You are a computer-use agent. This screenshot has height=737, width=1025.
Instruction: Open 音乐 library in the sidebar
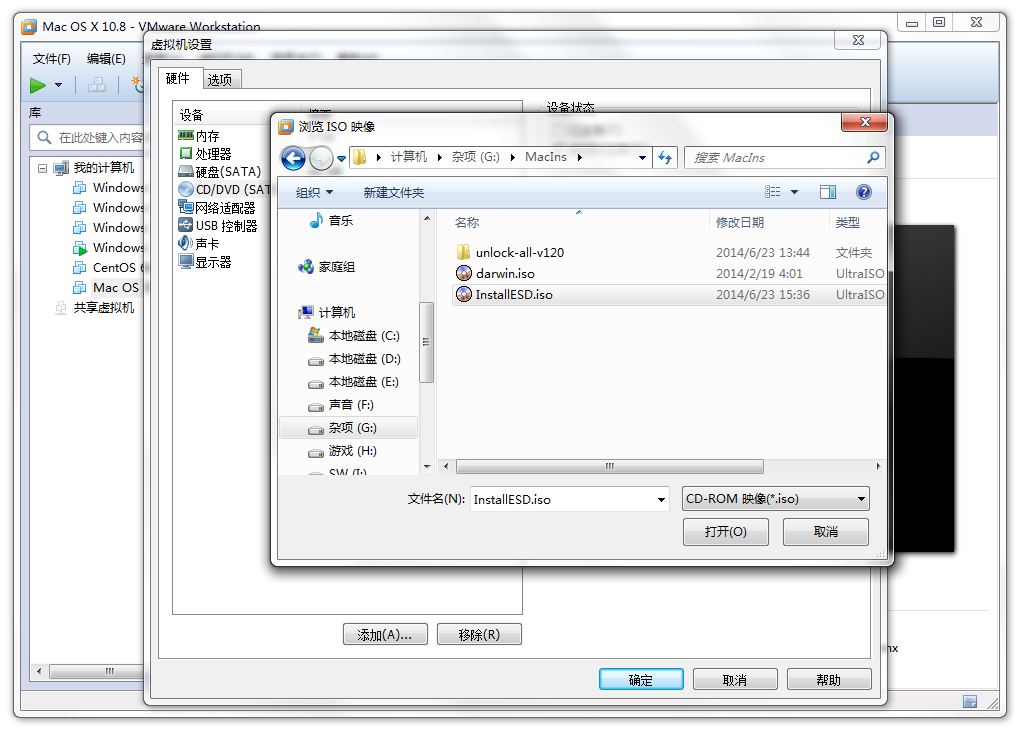(340, 220)
